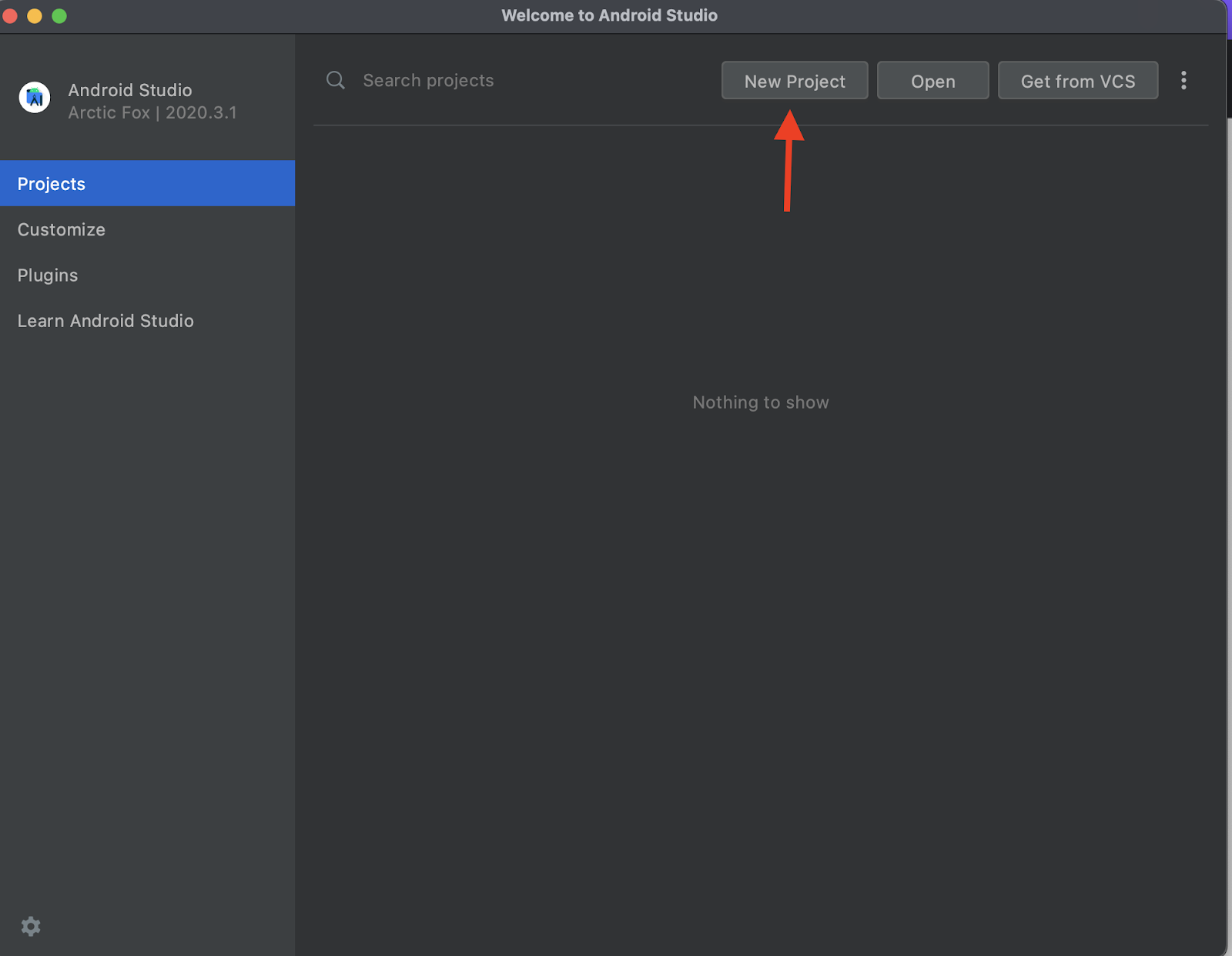Screen dimensions: 1232x956
Task: Click the red close window button
Action: coord(10,15)
